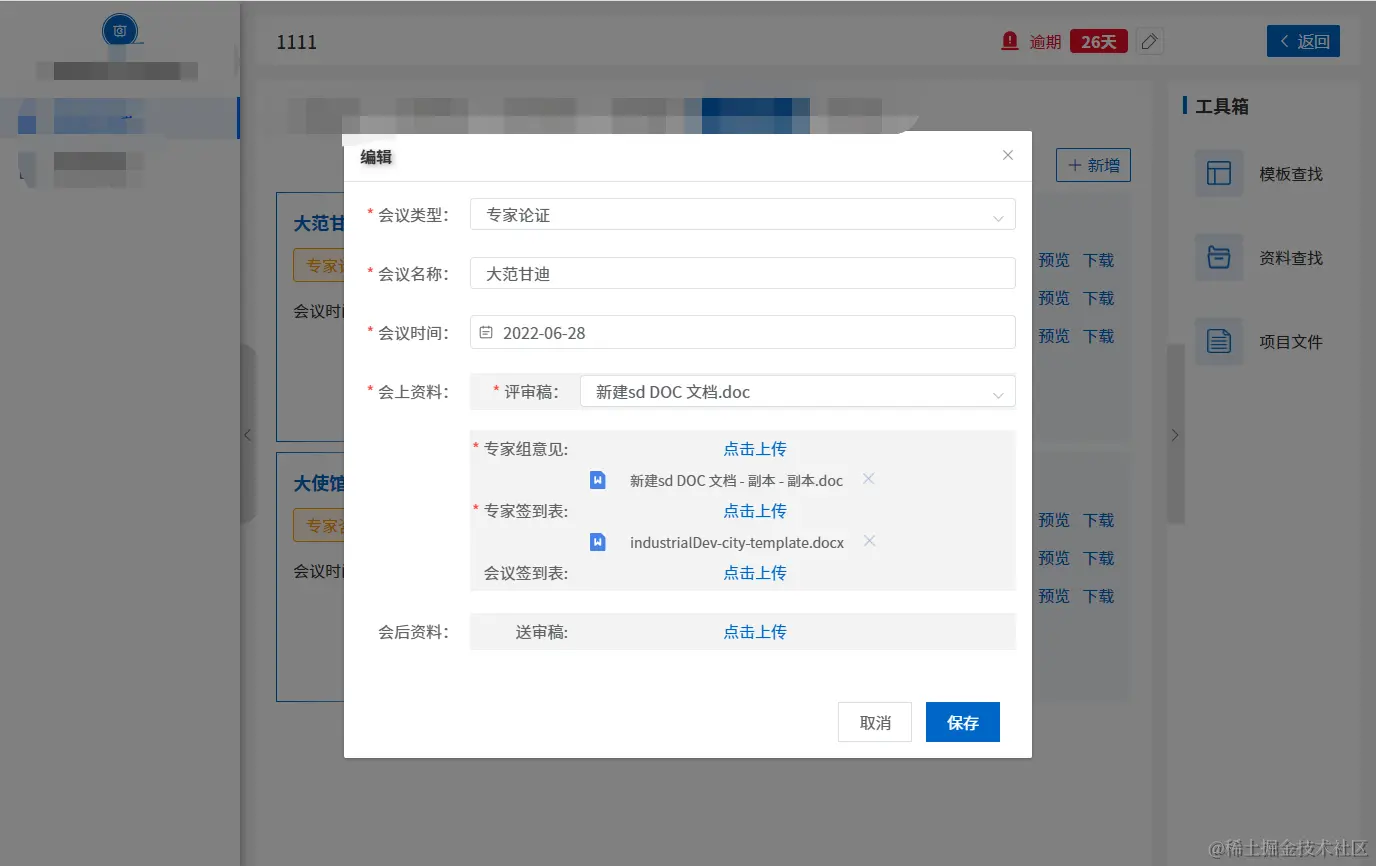Click the 会议名称 input field containing 大范甘迪
This screenshot has height=866, width=1376.
pos(743,273)
